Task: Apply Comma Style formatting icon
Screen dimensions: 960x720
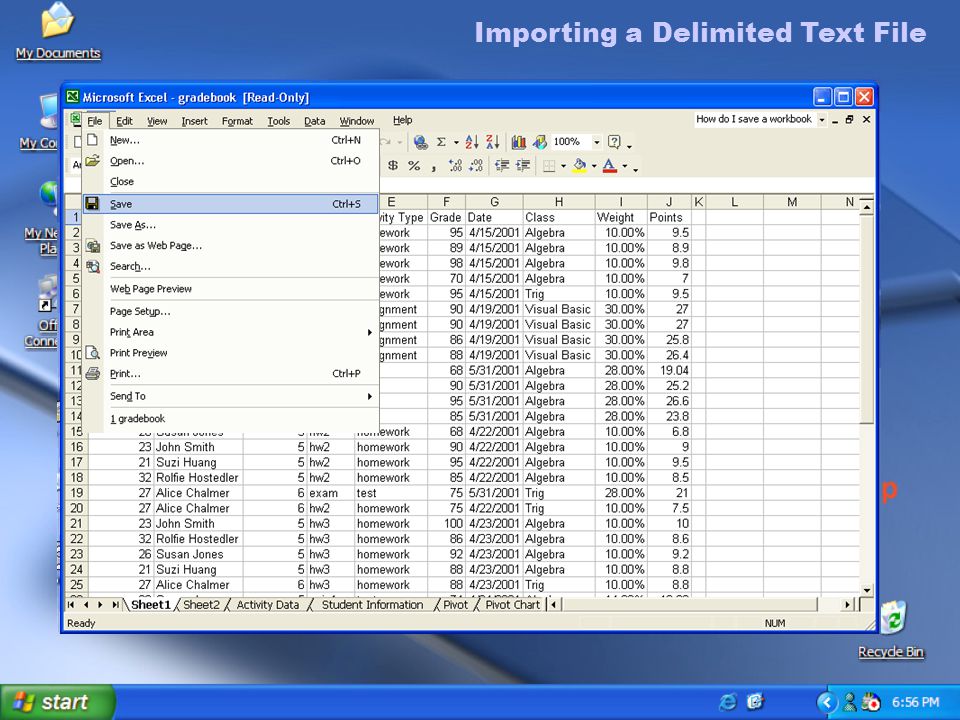Action: point(433,167)
